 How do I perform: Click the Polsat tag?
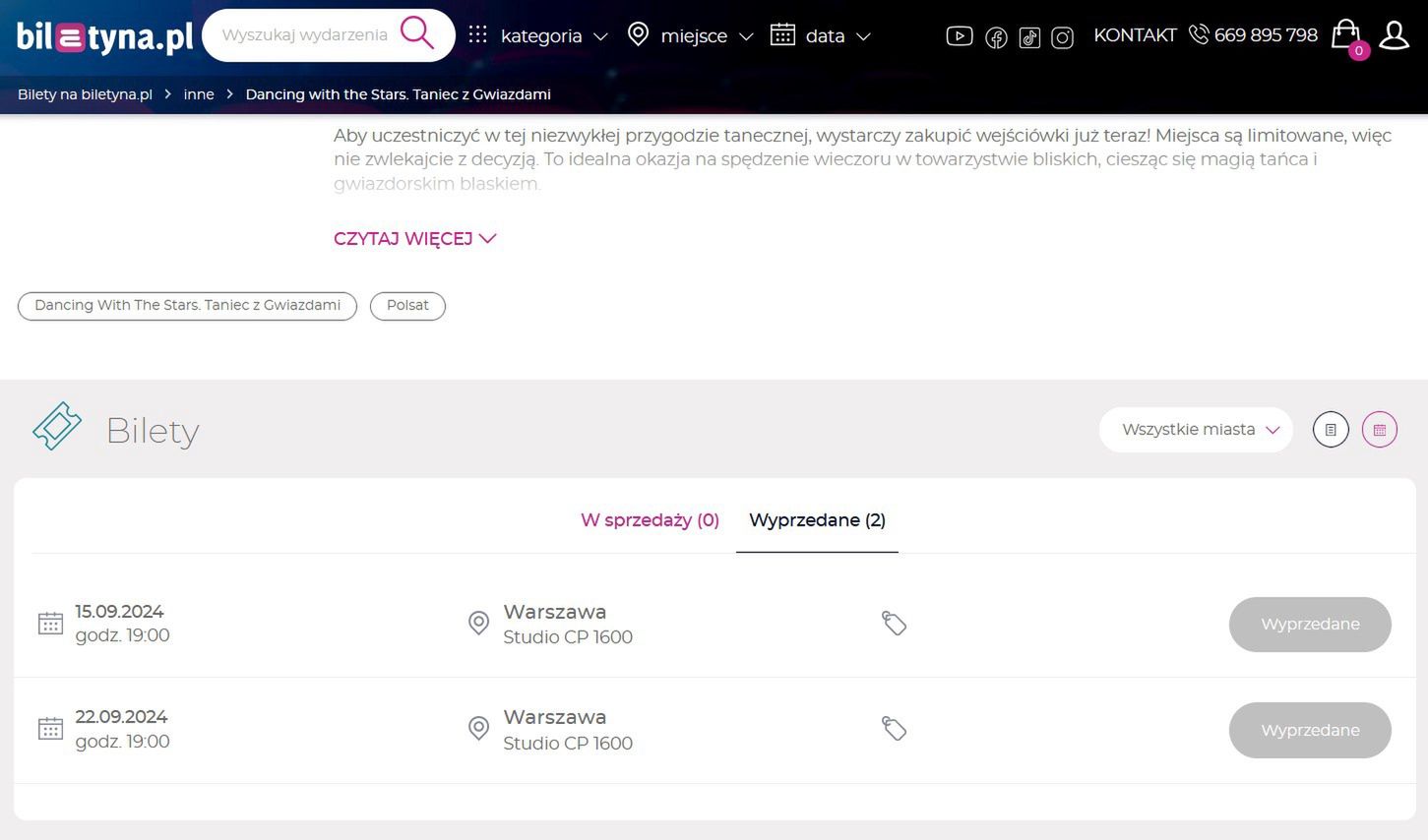407,306
